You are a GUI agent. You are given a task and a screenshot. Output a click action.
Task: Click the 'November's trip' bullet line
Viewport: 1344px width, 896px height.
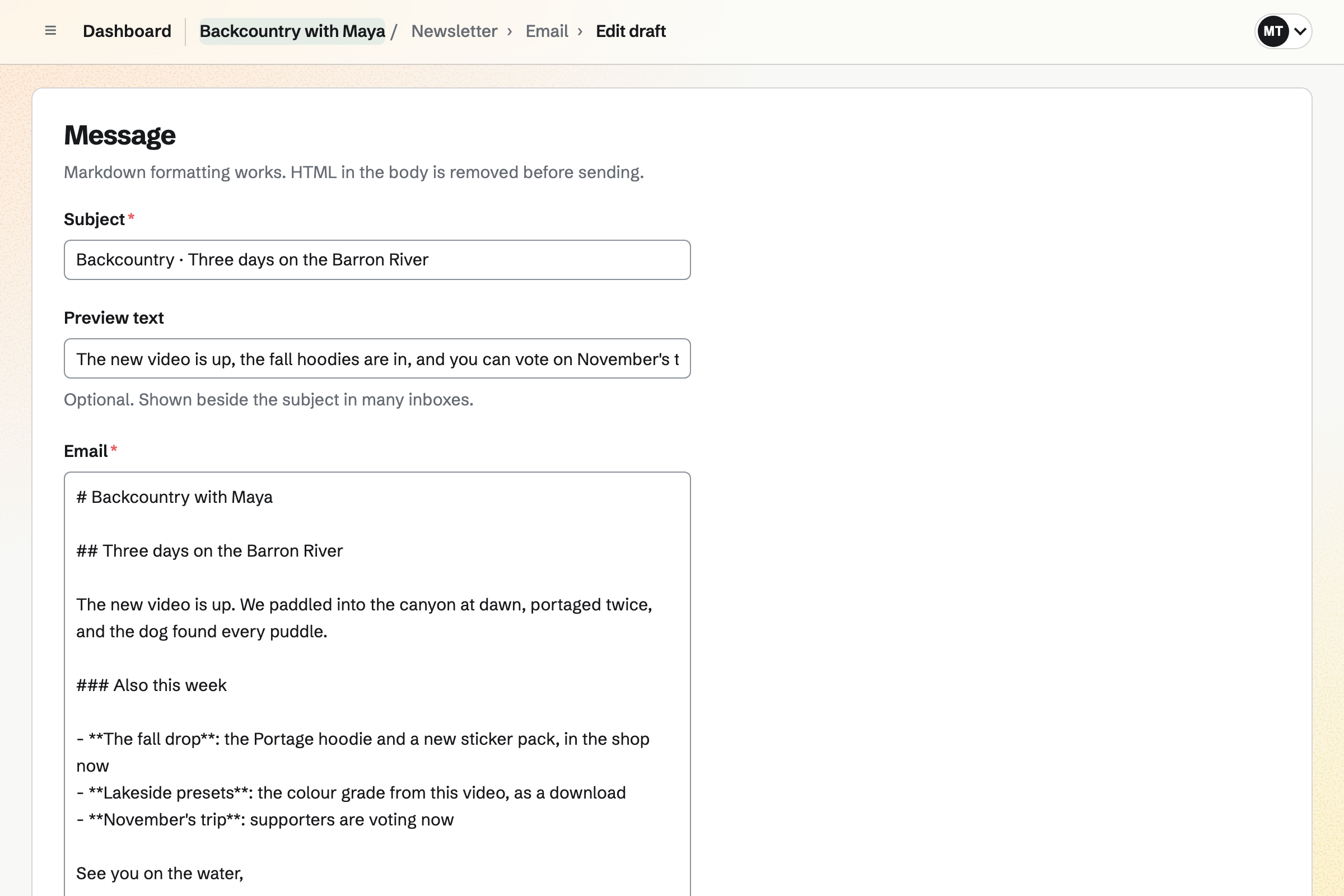click(x=265, y=820)
